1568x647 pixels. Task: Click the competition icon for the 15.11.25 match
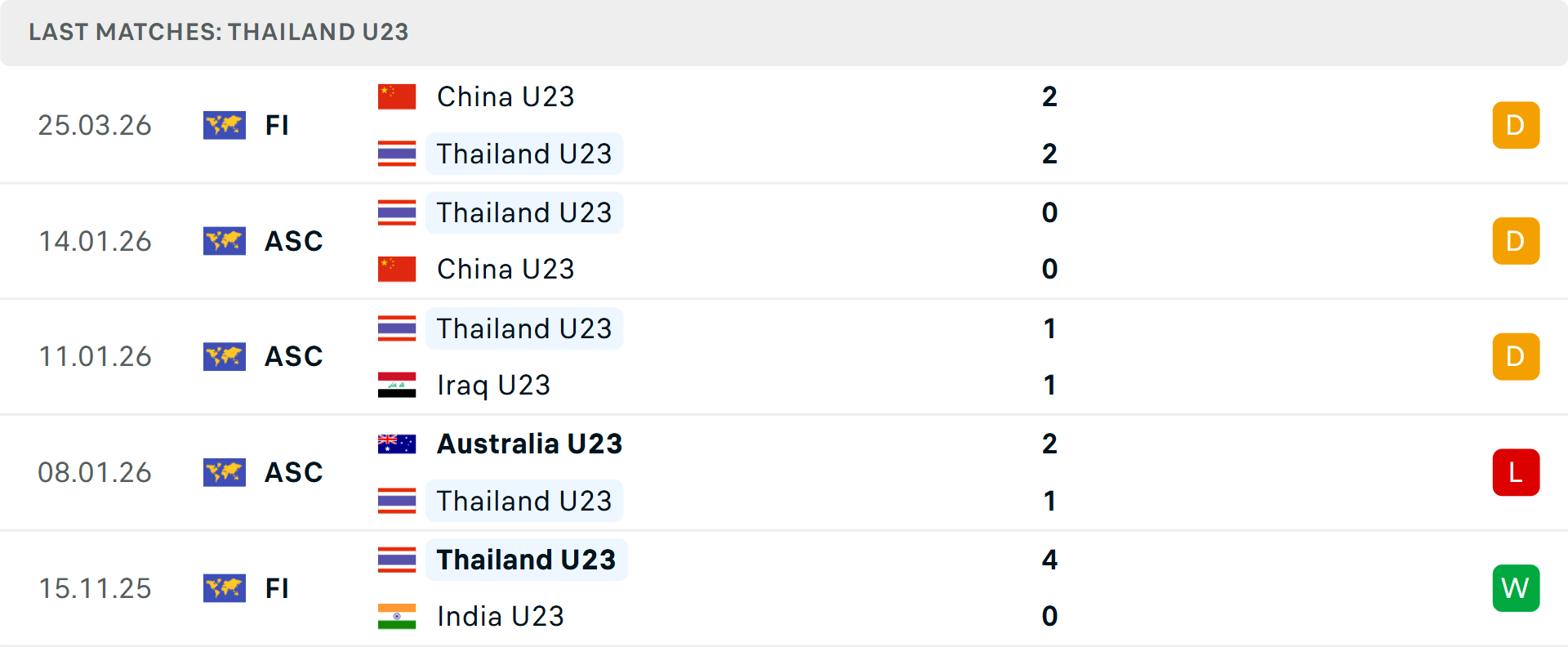[x=225, y=588]
